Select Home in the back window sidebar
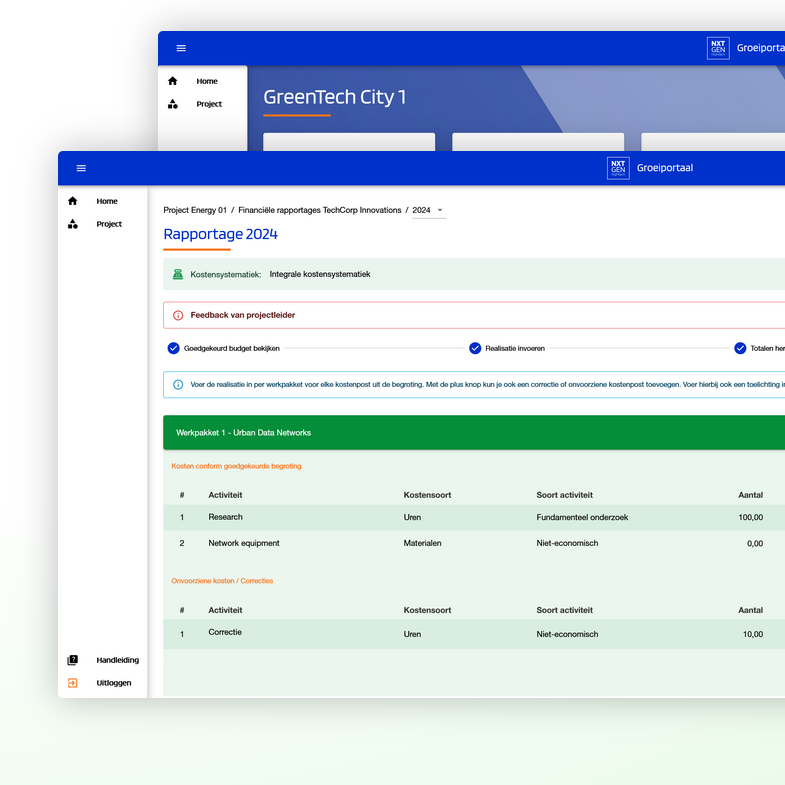Image resolution: width=785 pixels, height=785 pixels. pos(206,81)
